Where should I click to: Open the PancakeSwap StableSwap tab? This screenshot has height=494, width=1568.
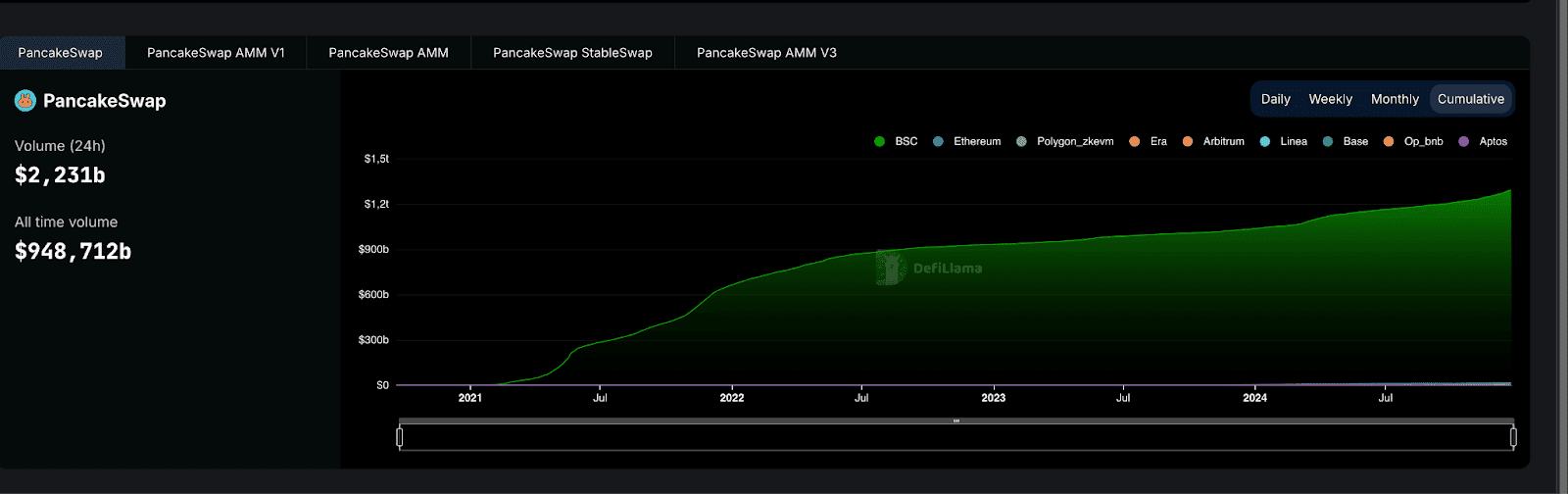point(572,53)
